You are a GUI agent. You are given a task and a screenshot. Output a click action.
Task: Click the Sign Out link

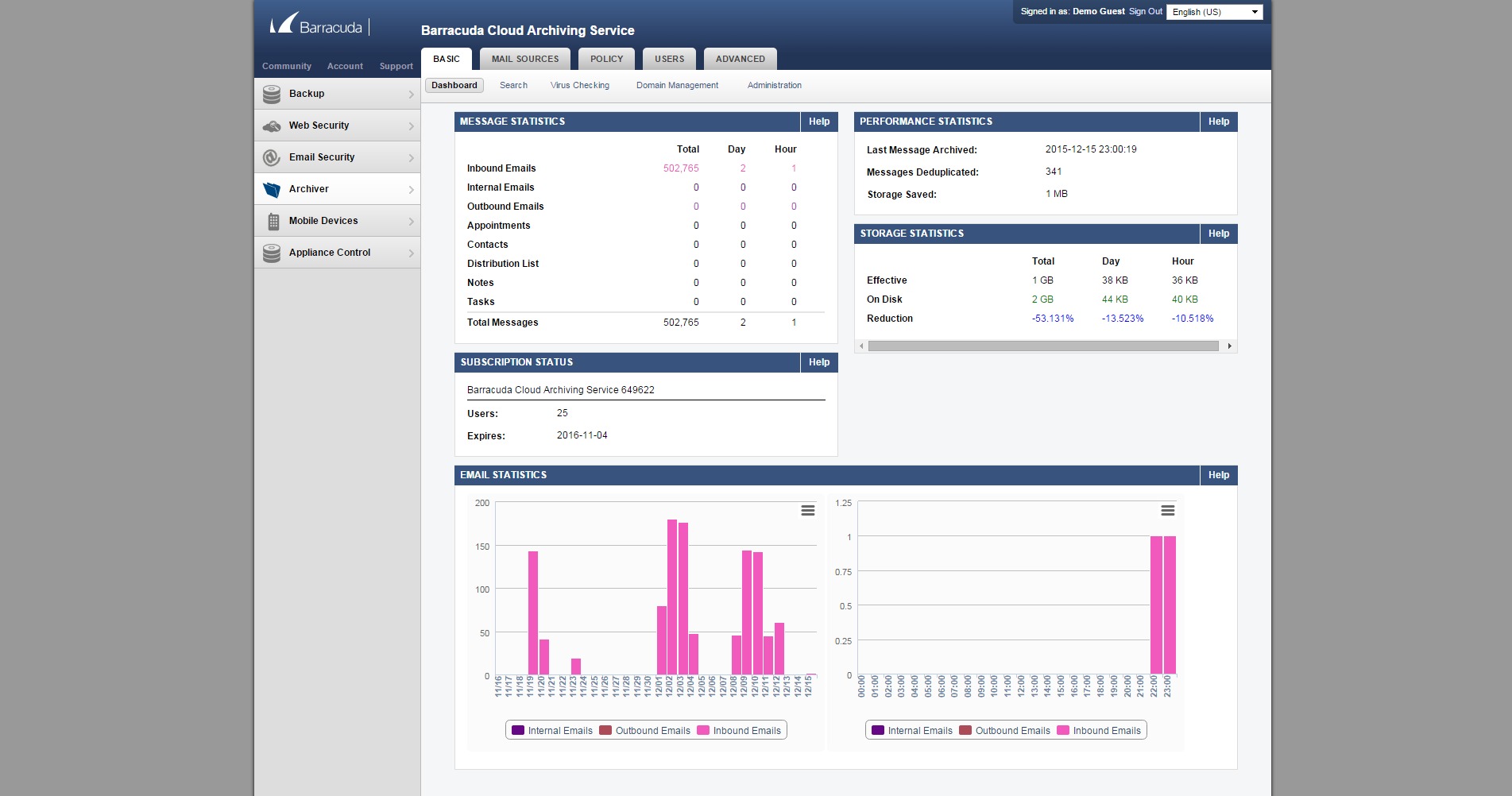click(1145, 11)
